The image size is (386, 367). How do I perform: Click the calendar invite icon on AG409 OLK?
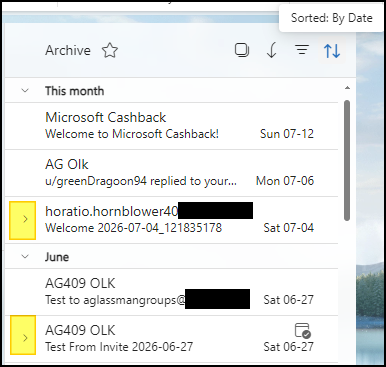(303, 330)
